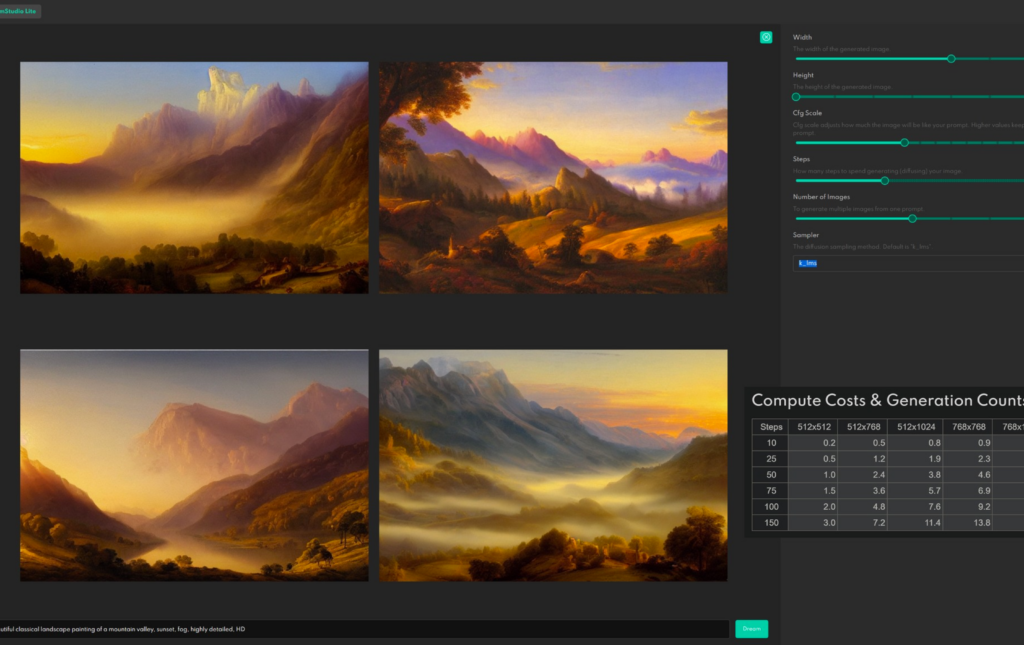This screenshot has height=645, width=1024.
Task: Click the 768x768 column header in costs table
Action: point(967,427)
